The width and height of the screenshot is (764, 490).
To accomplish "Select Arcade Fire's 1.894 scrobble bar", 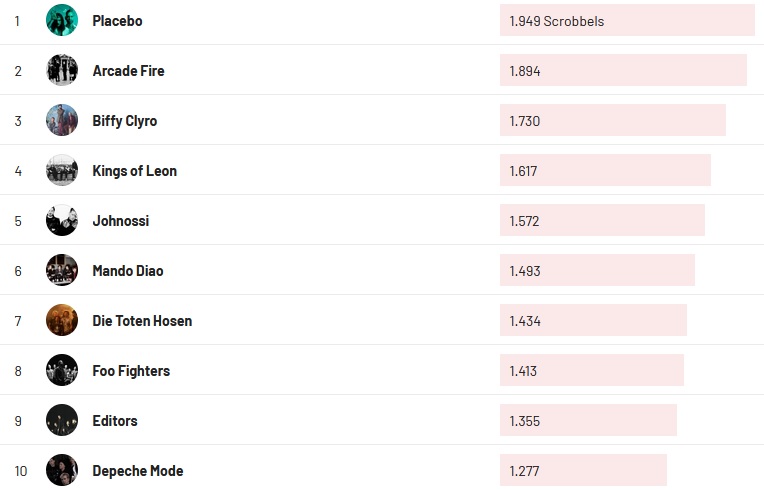I will [x=623, y=70].
